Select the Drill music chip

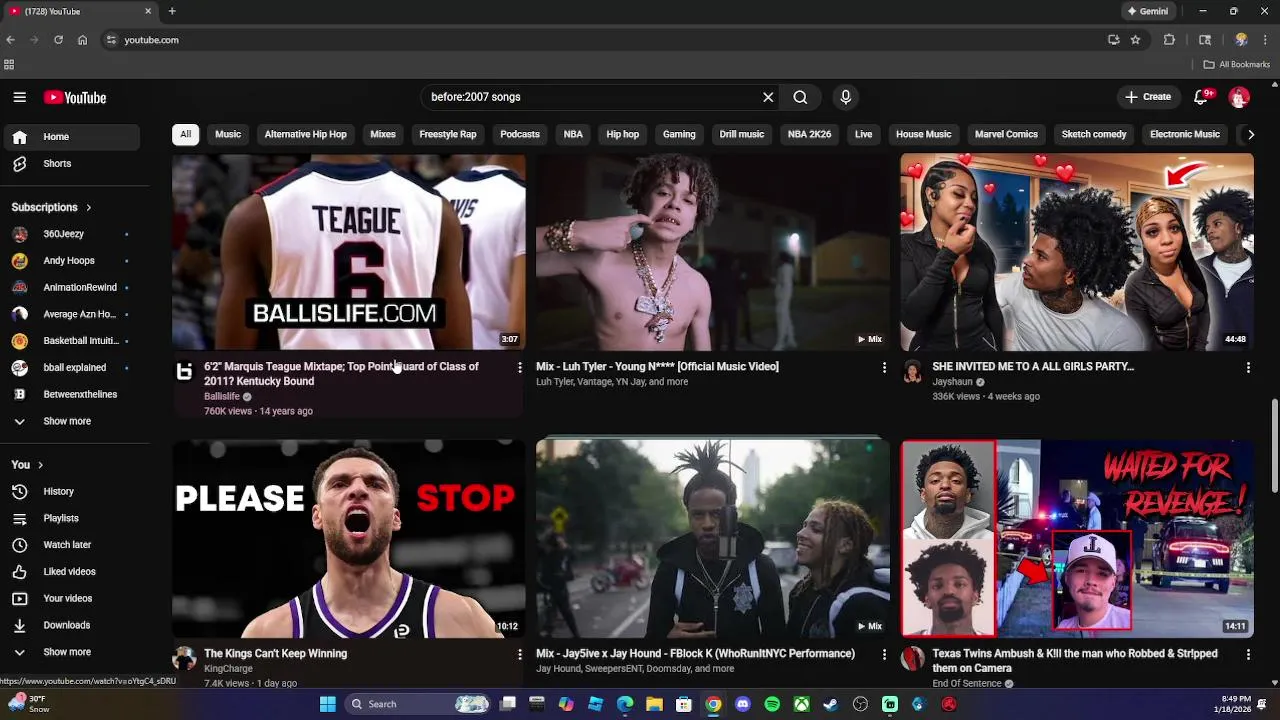tap(742, 134)
